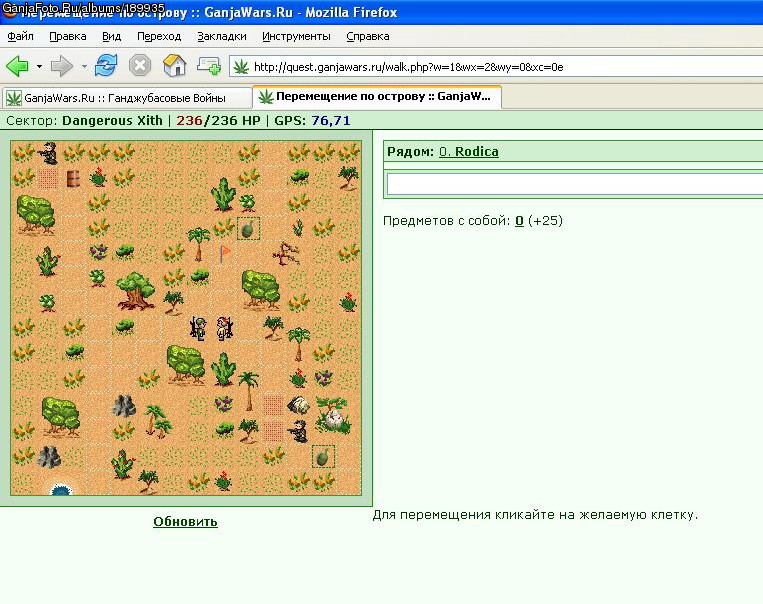Click the green Back arrow button
Screen dimensions: 763x604
18,66
